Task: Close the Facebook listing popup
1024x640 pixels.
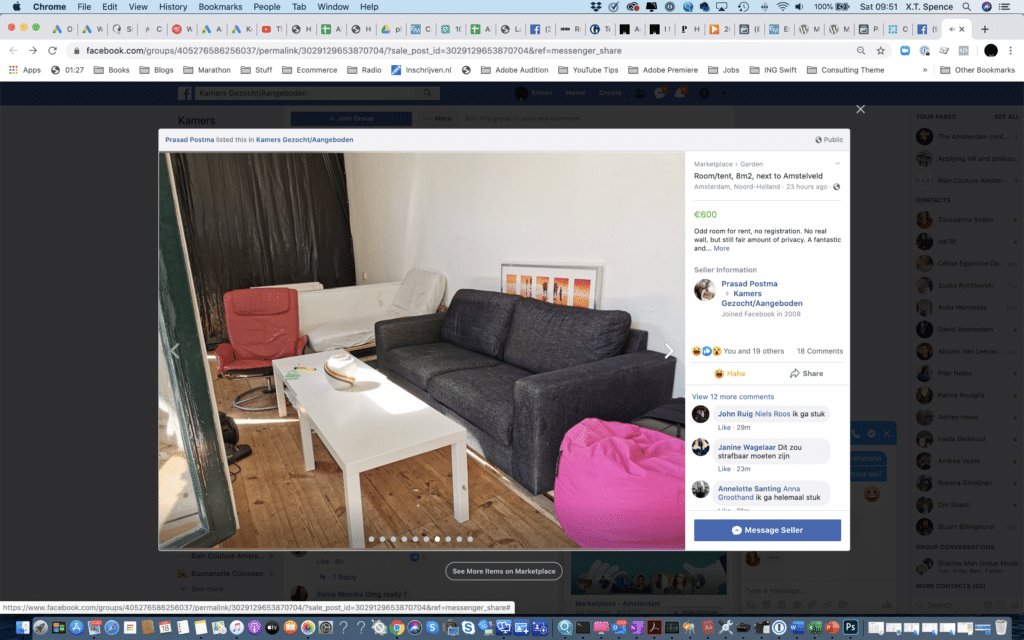Action: point(860,109)
